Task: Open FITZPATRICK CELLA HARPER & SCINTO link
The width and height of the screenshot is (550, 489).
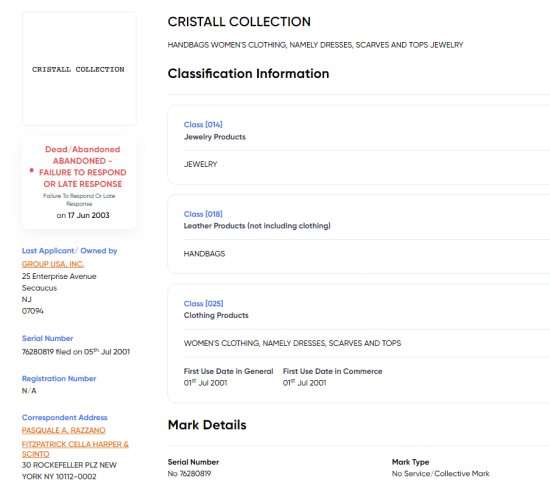Action: pyautogui.click(x=75, y=449)
